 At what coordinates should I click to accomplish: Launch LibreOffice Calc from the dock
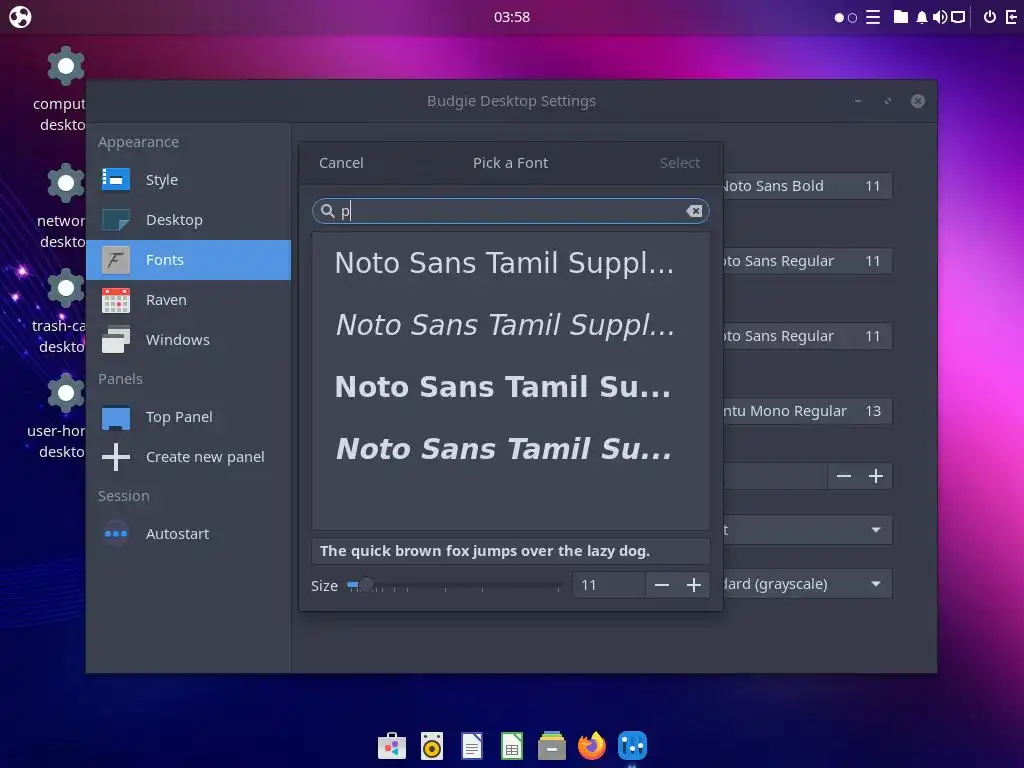click(x=512, y=746)
